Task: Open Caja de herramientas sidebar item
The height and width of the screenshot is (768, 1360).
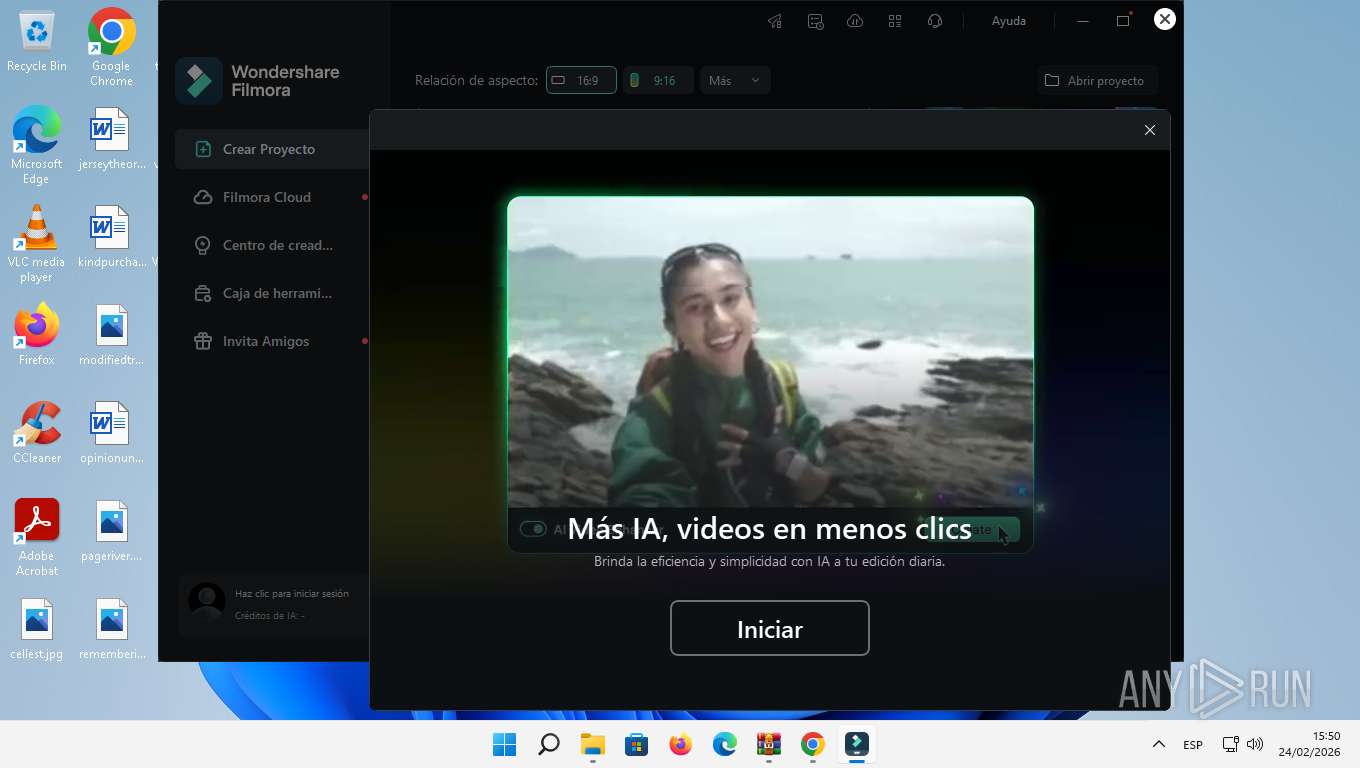Action: point(272,293)
